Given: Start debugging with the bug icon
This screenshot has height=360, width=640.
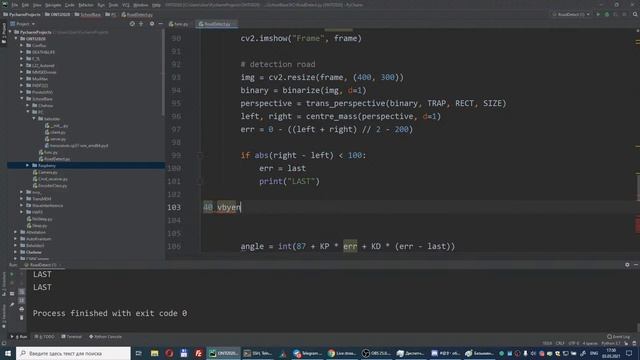Looking at the screenshot, I should point(607,14).
